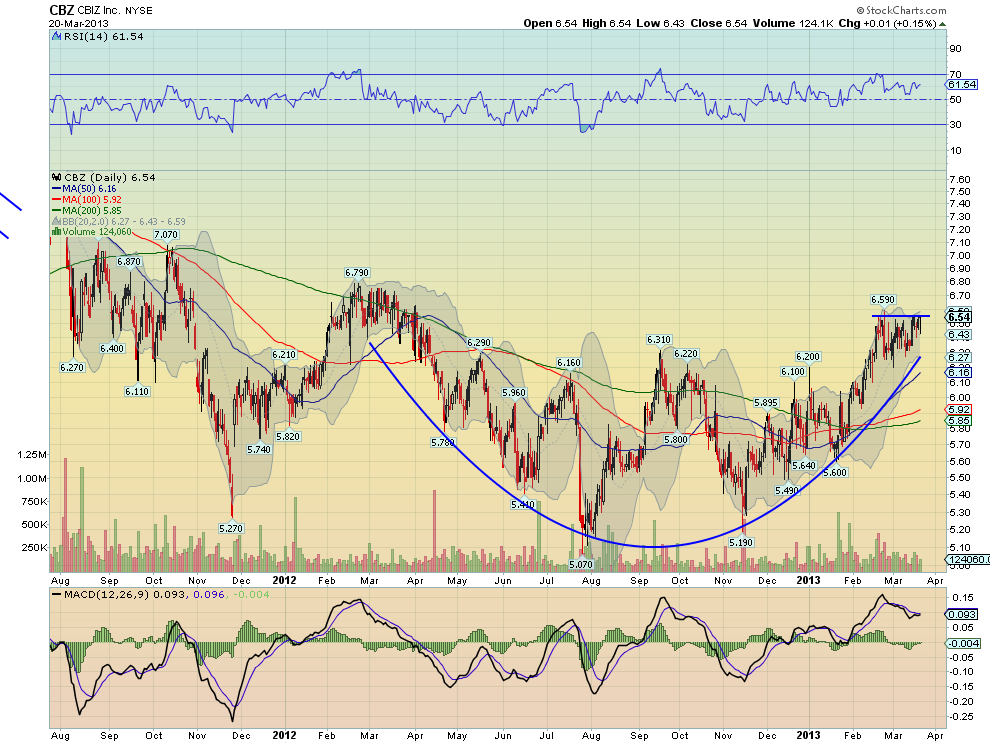Screen dimensions: 990x744
Task: Click the 5.895 price label
Action: coord(766,402)
